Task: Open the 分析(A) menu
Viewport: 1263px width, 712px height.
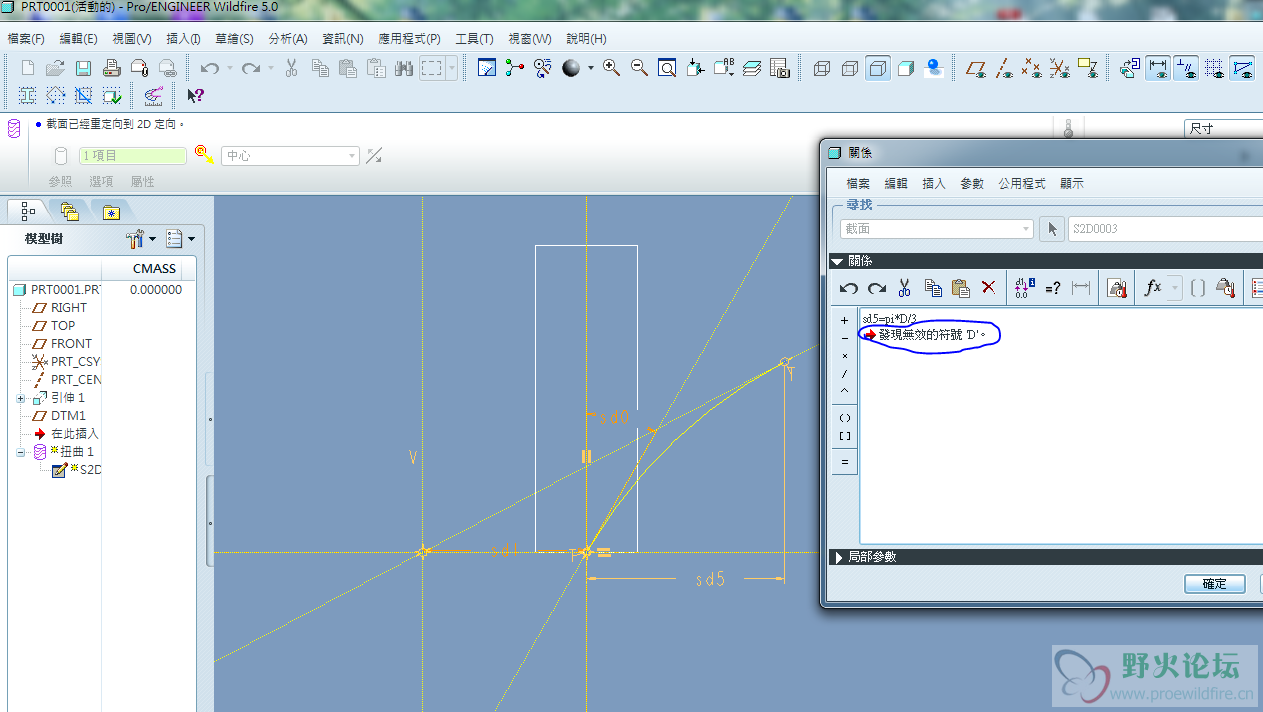Action: tap(288, 39)
